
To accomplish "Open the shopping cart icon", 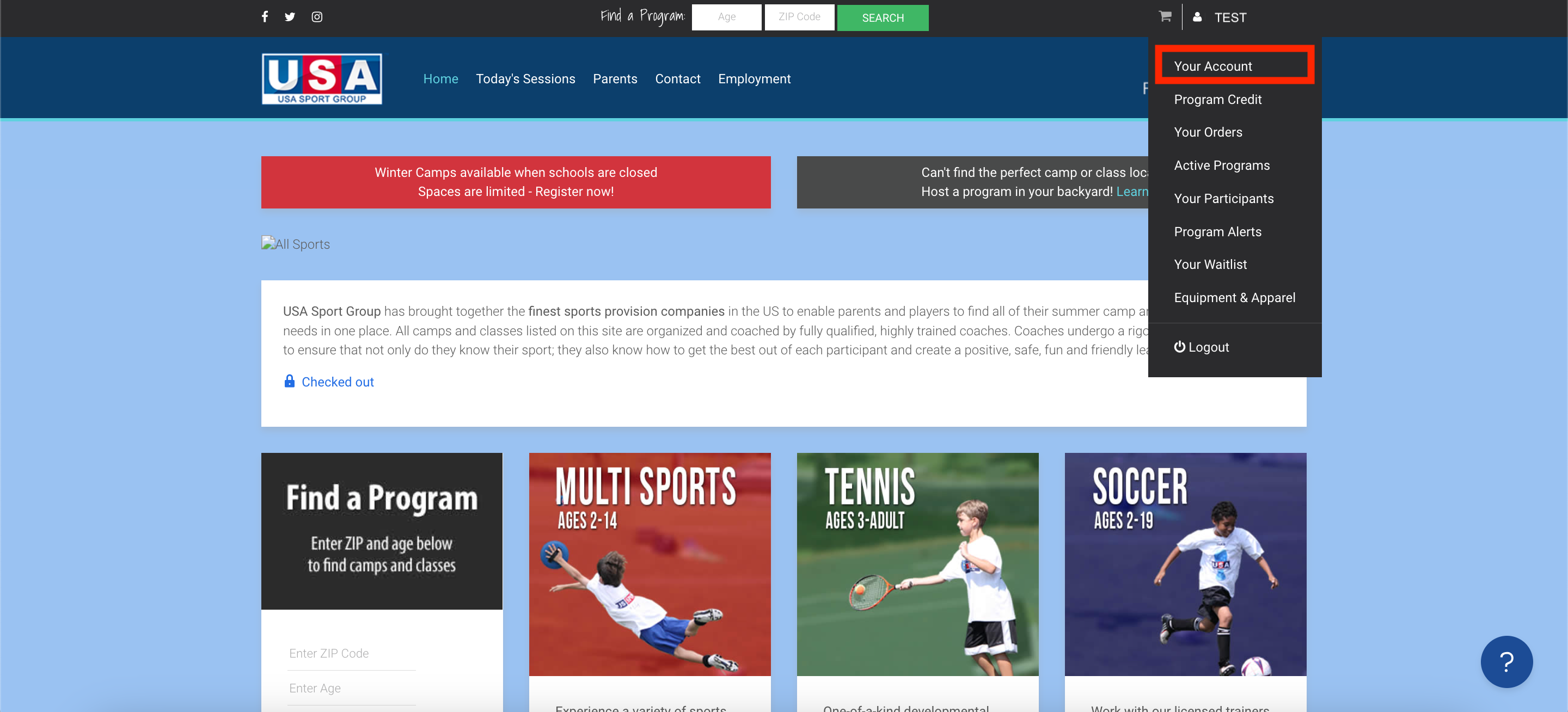I will (x=1165, y=16).
